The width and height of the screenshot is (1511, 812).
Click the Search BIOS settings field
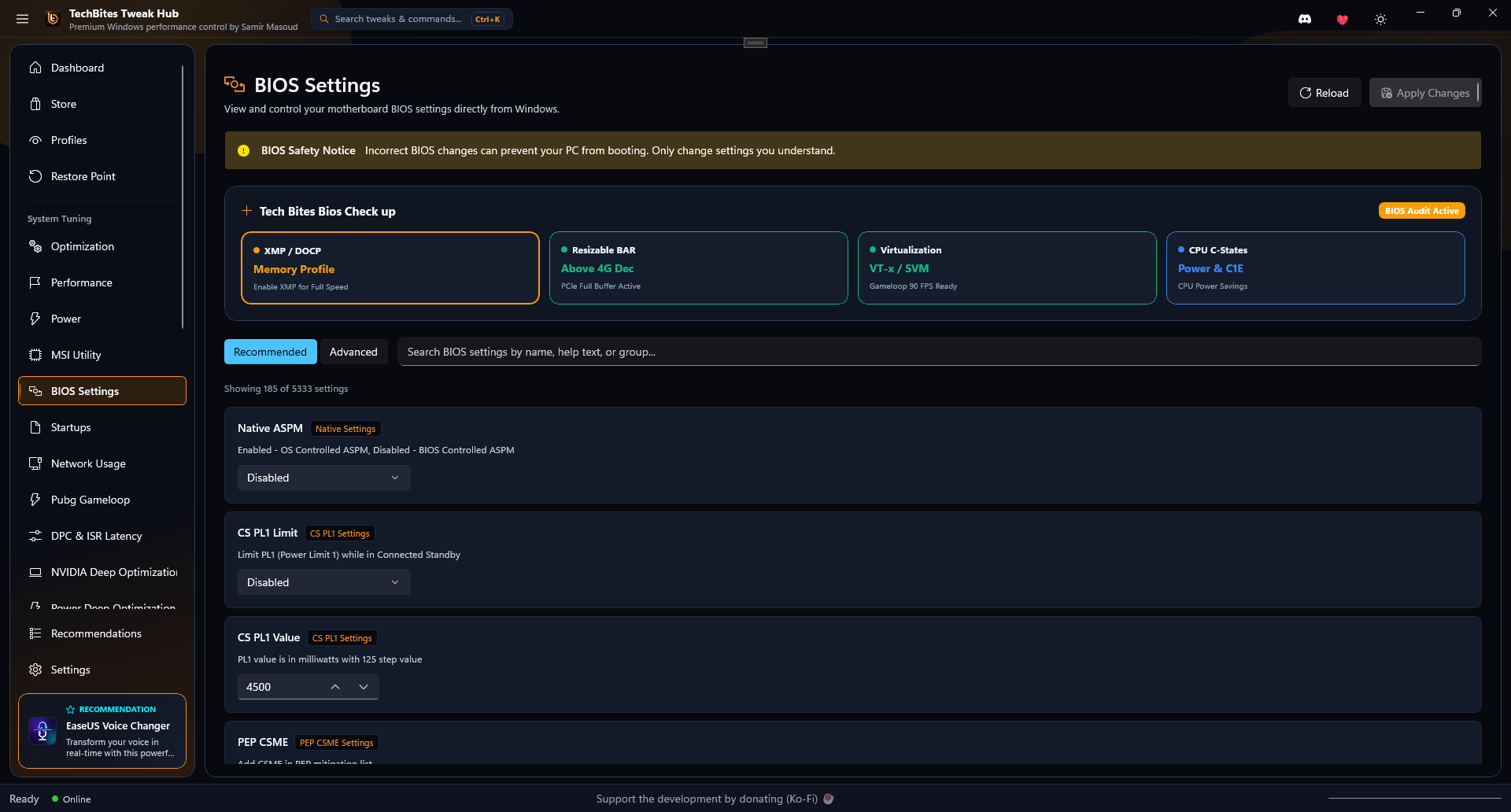(x=939, y=352)
